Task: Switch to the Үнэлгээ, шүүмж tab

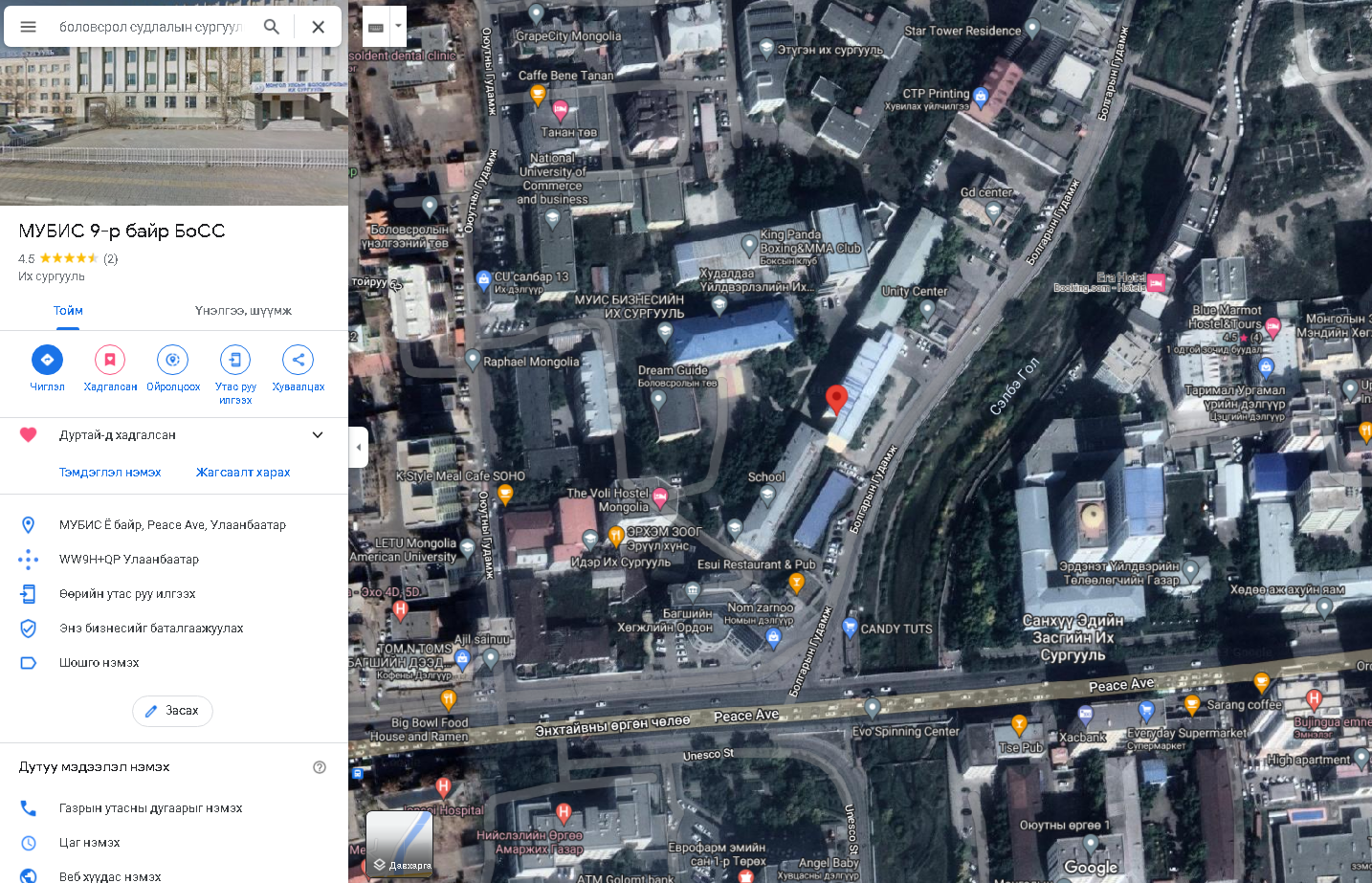Action: [x=243, y=311]
